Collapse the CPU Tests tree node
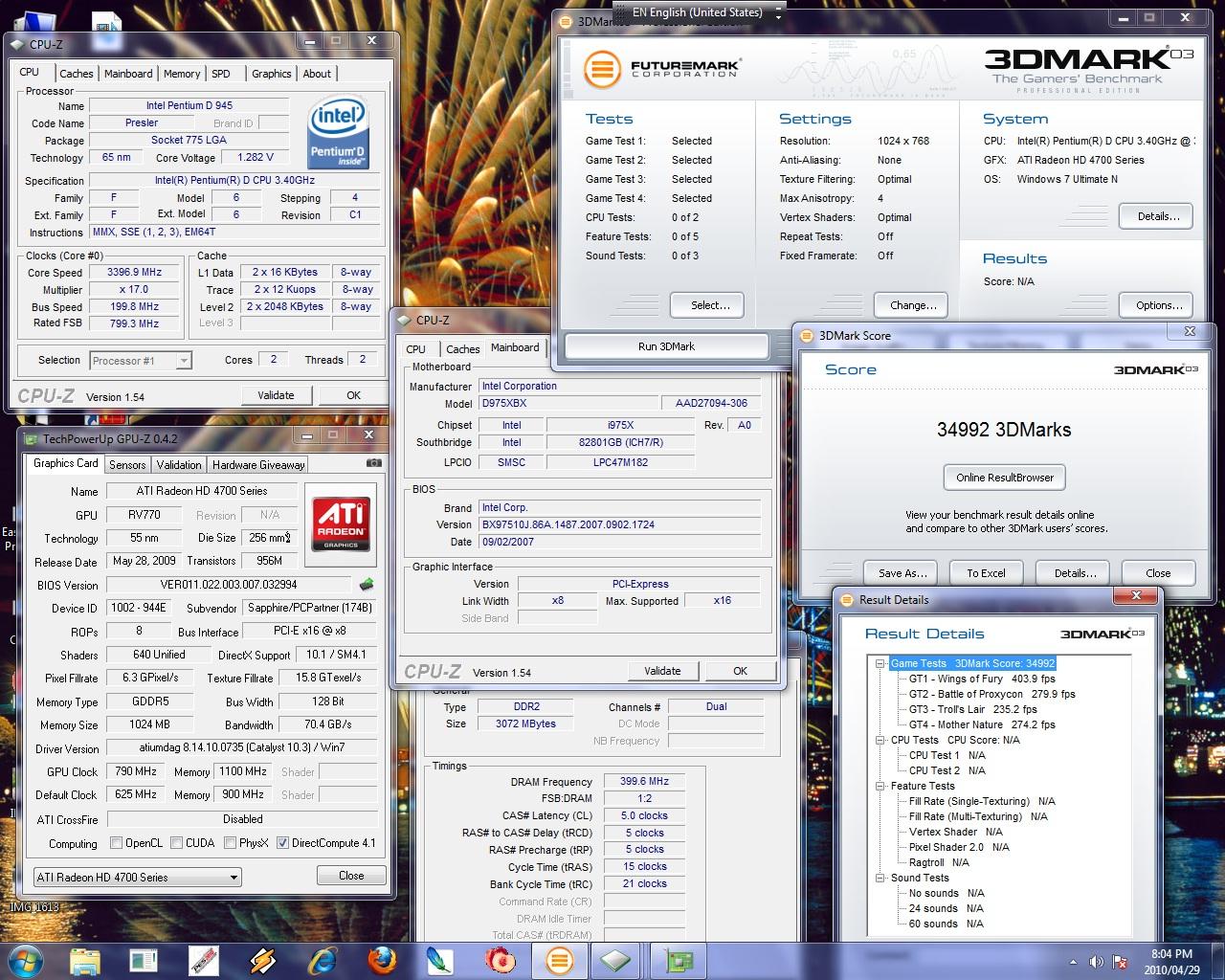Viewport: 1225px width, 980px height. click(880, 740)
